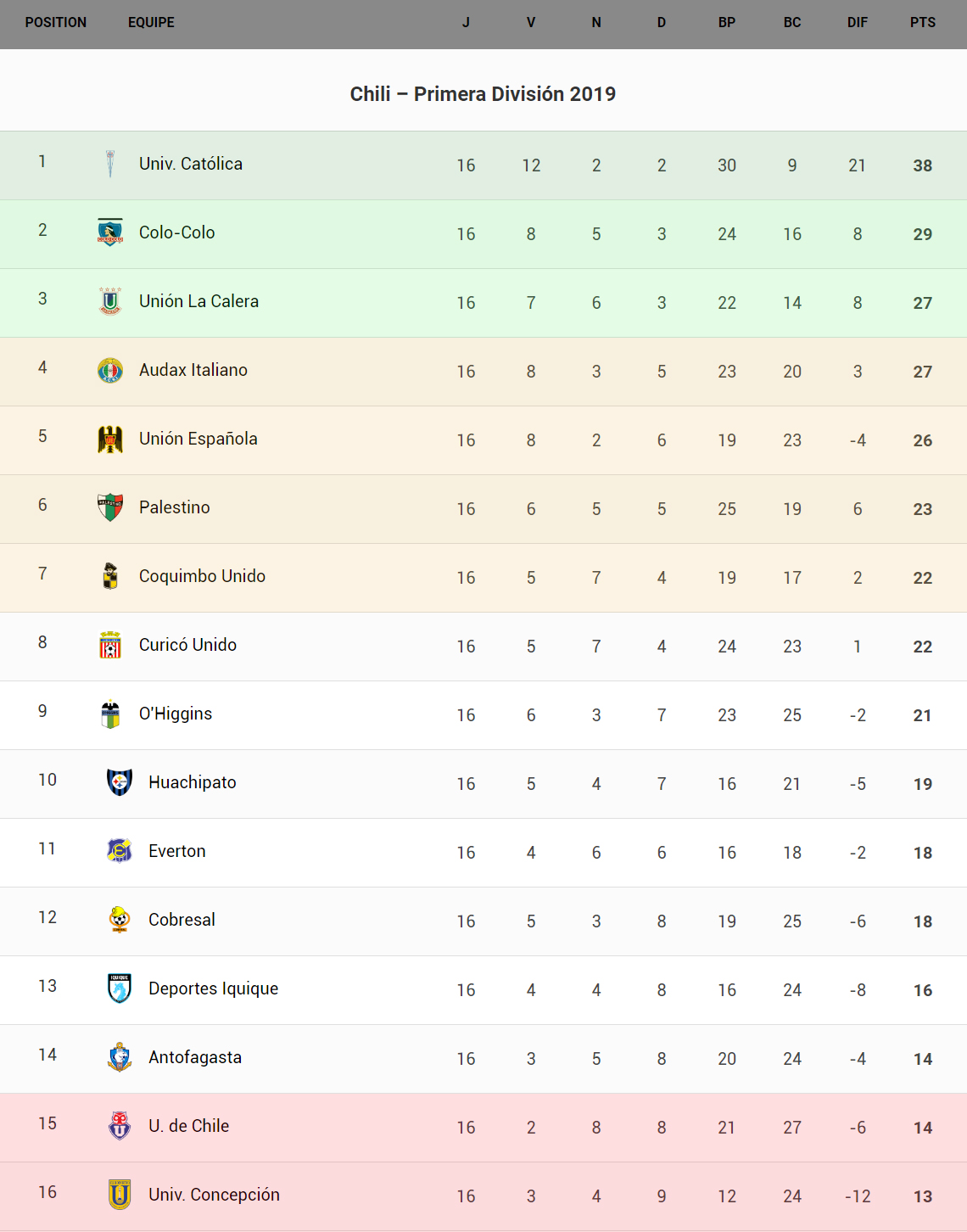This screenshot has width=967, height=1232.
Task: Click the Colo-Colo team logo
Action: (110, 232)
